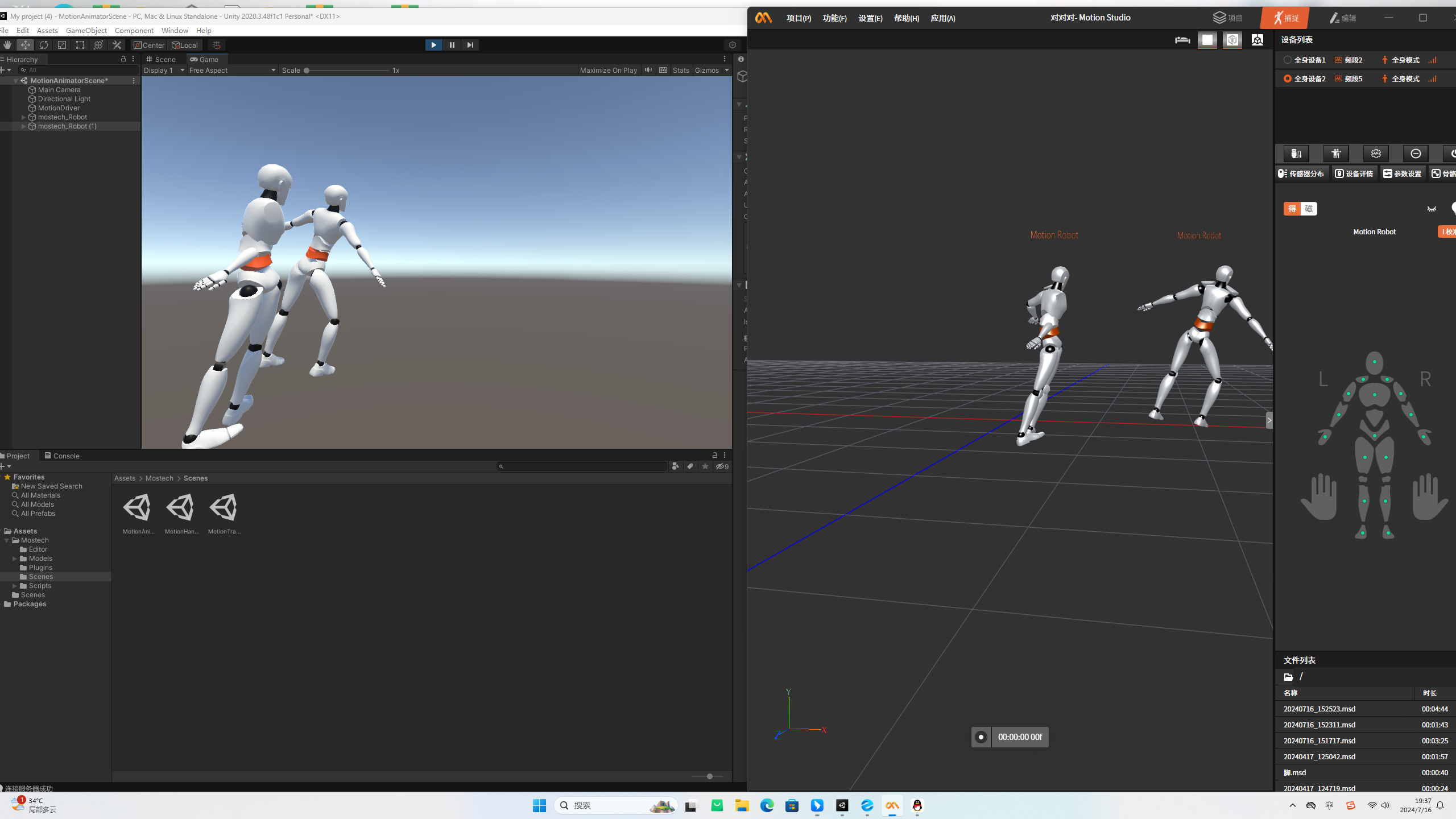
Task: Select the Unity Hand tool
Action: (x=7, y=45)
